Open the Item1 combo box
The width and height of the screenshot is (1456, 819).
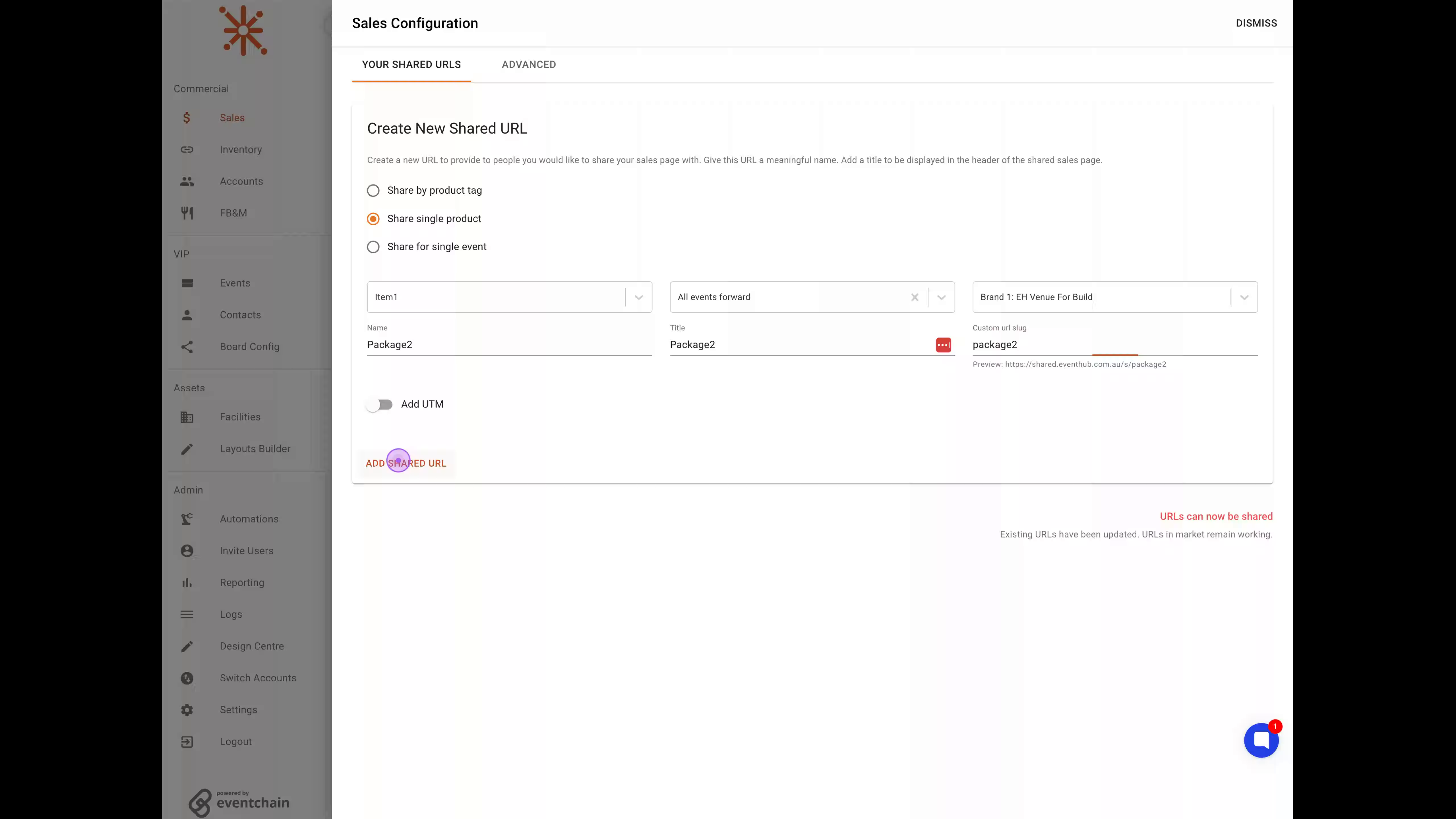click(509, 297)
